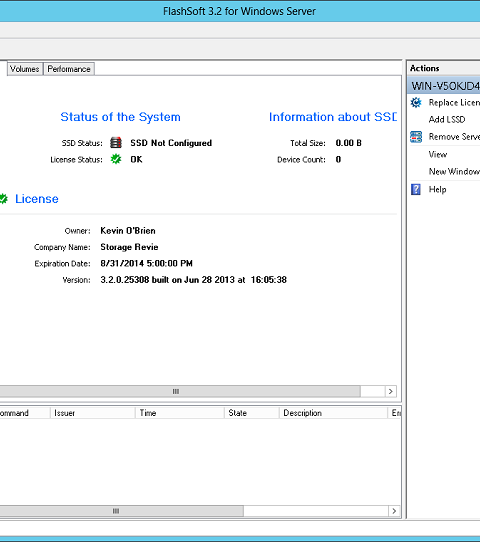480x542 pixels.
Task: Sort by the State column header
Action: 252,413
